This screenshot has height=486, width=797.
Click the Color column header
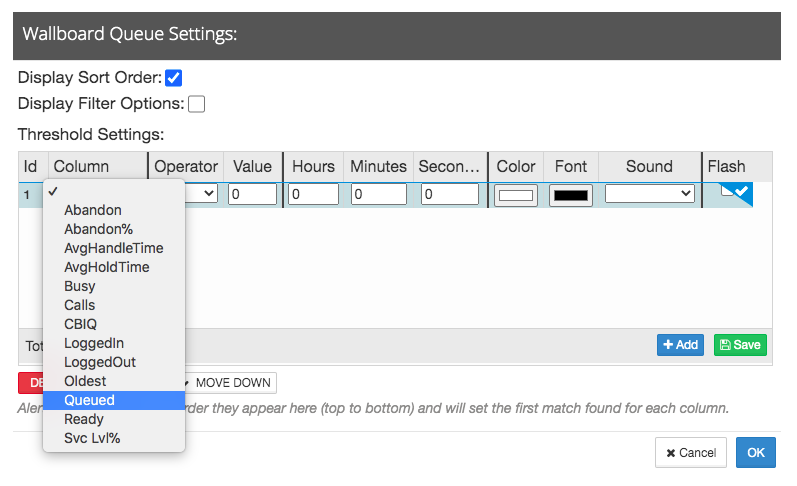pos(516,166)
